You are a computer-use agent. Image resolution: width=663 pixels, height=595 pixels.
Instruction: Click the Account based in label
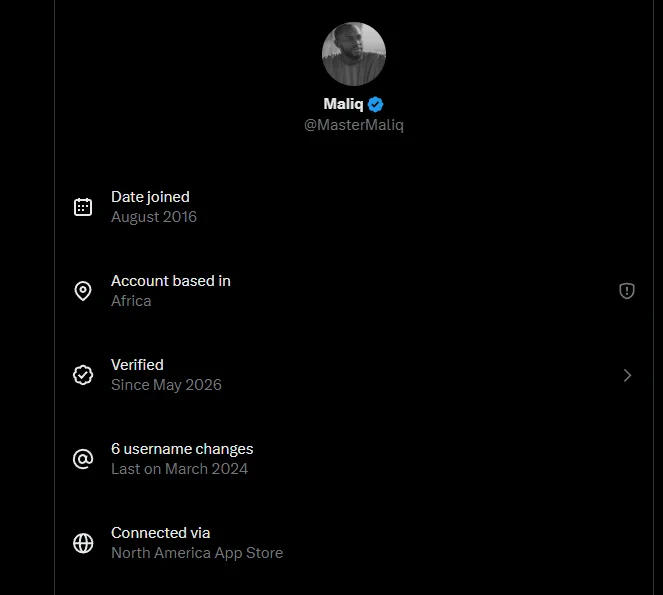(171, 281)
